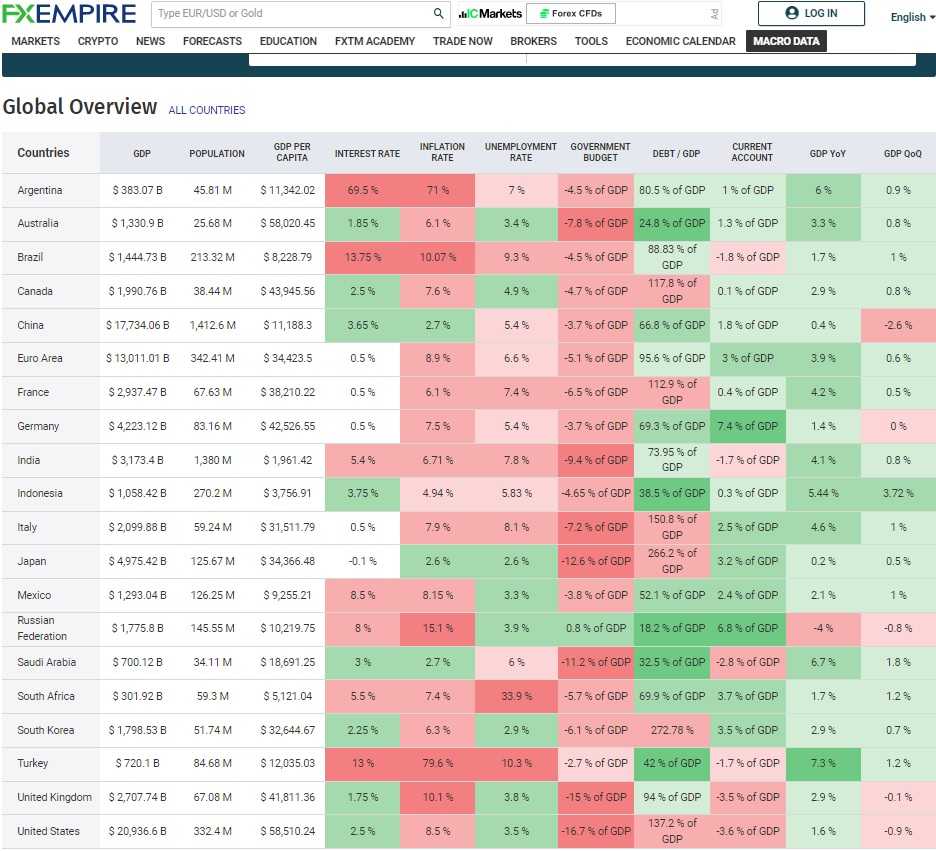This screenshot has height=851, width=936.
Task: Click the Argentina country row label
Action: (x=40, y=190)
